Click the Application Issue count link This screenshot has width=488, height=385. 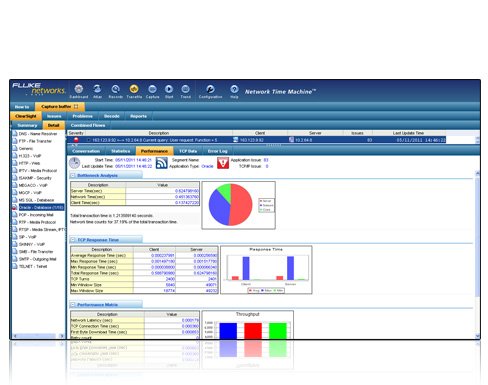pos(266,160)
